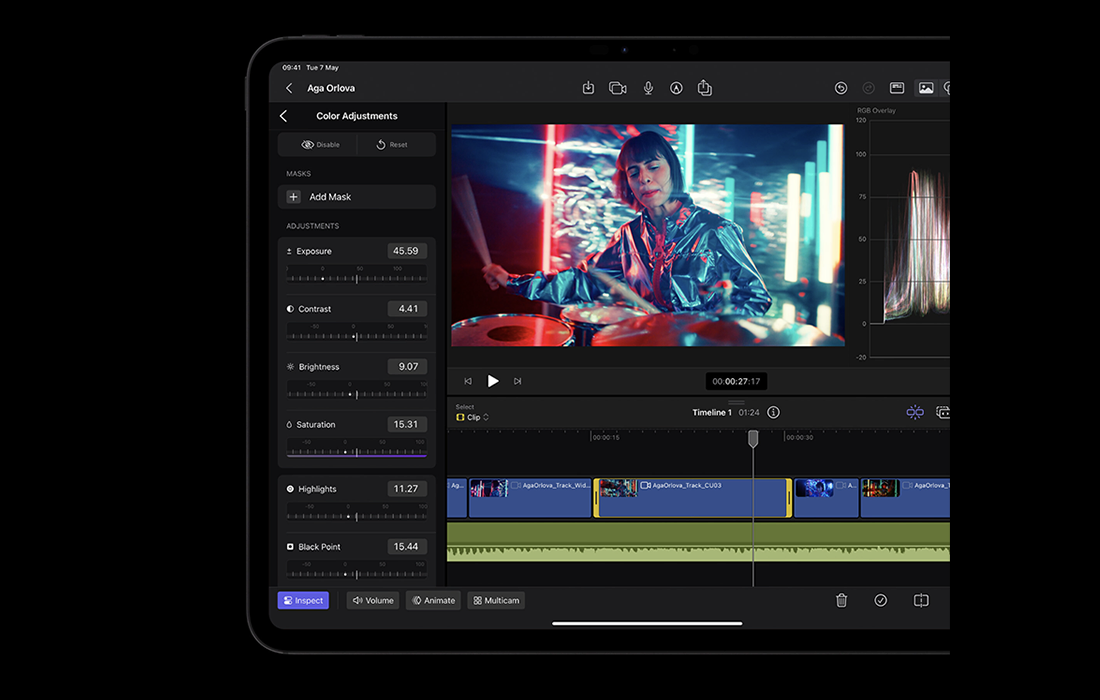
Task: Toggle the checkmark enable/disable clip button
Action: [x=881, y=600]
